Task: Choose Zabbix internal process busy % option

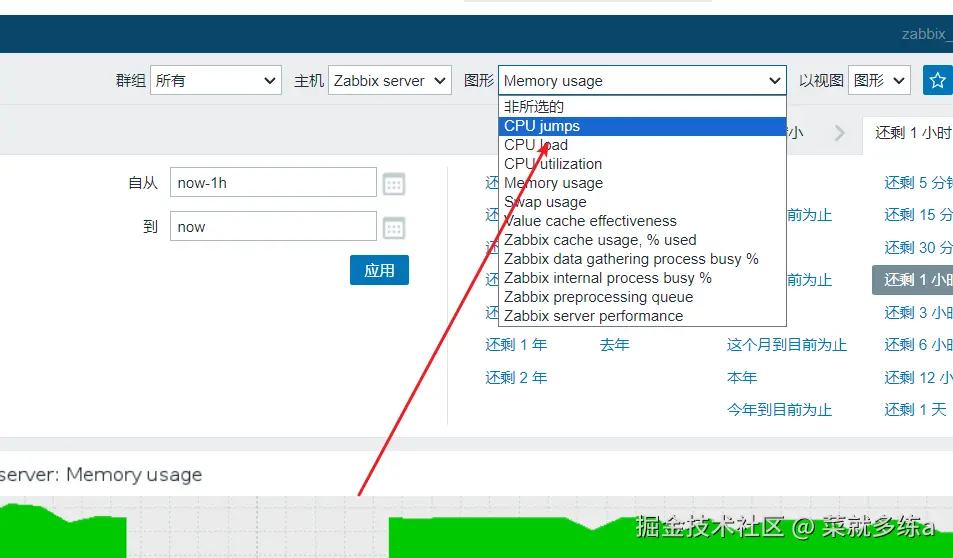Action: point(642,278)
